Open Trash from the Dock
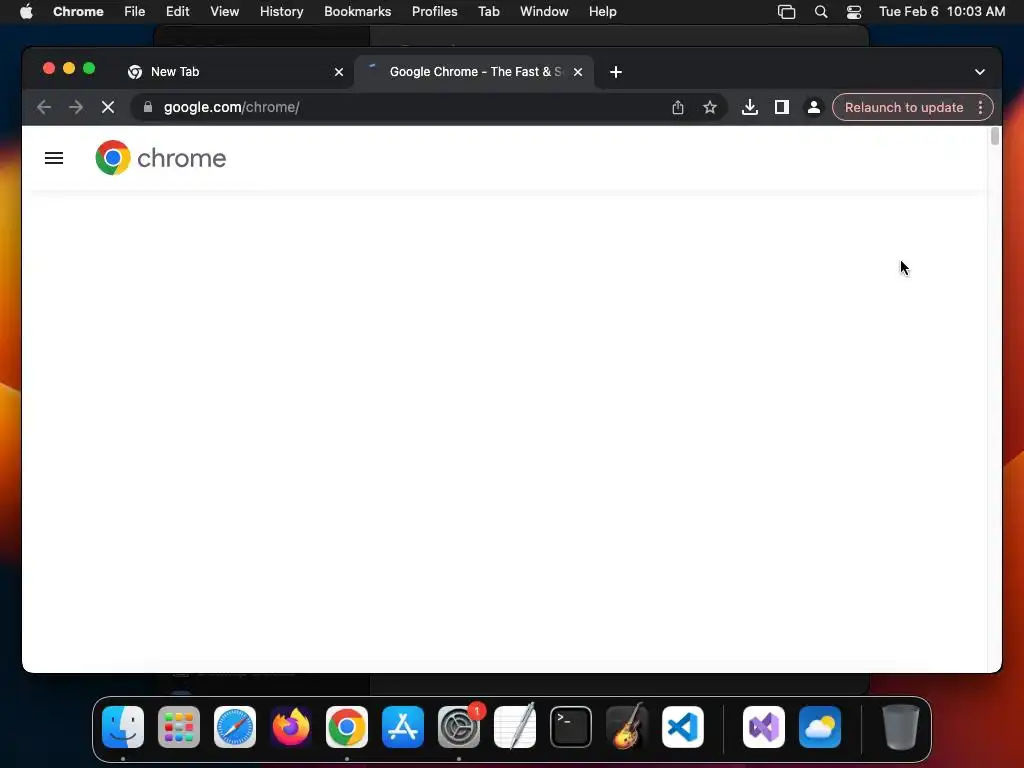Screen dimensions: 1024x768 pyautogui.click(x=901, y=727)
